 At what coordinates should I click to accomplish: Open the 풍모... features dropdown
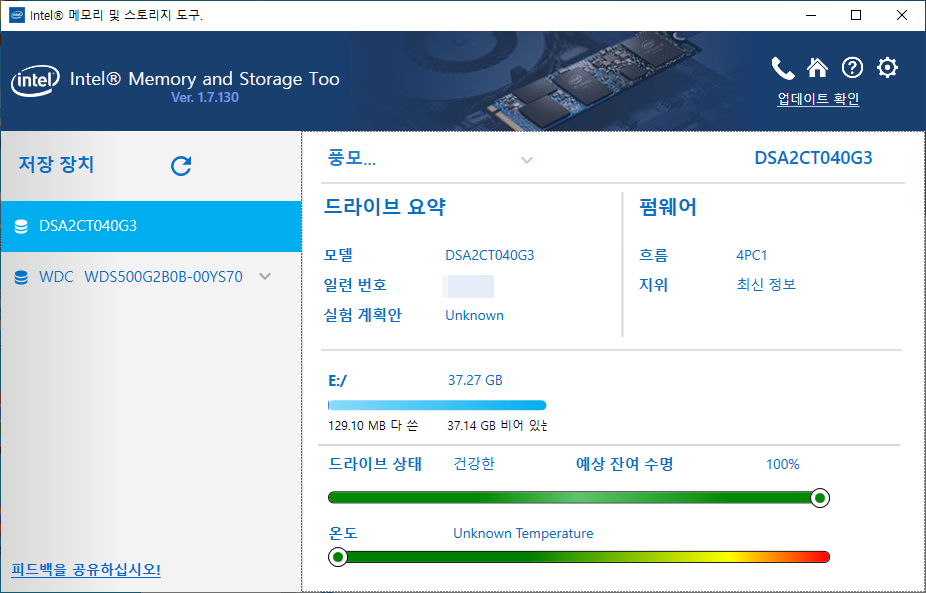430,159
